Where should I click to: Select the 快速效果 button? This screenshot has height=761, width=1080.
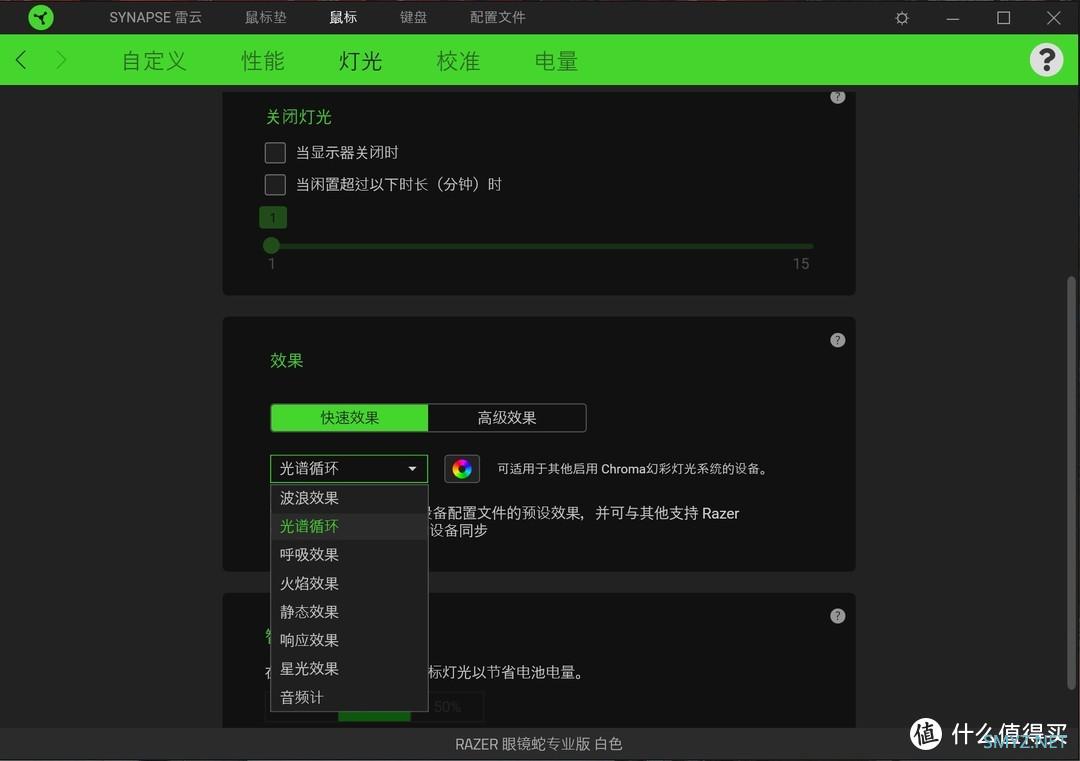coord(349,417)
